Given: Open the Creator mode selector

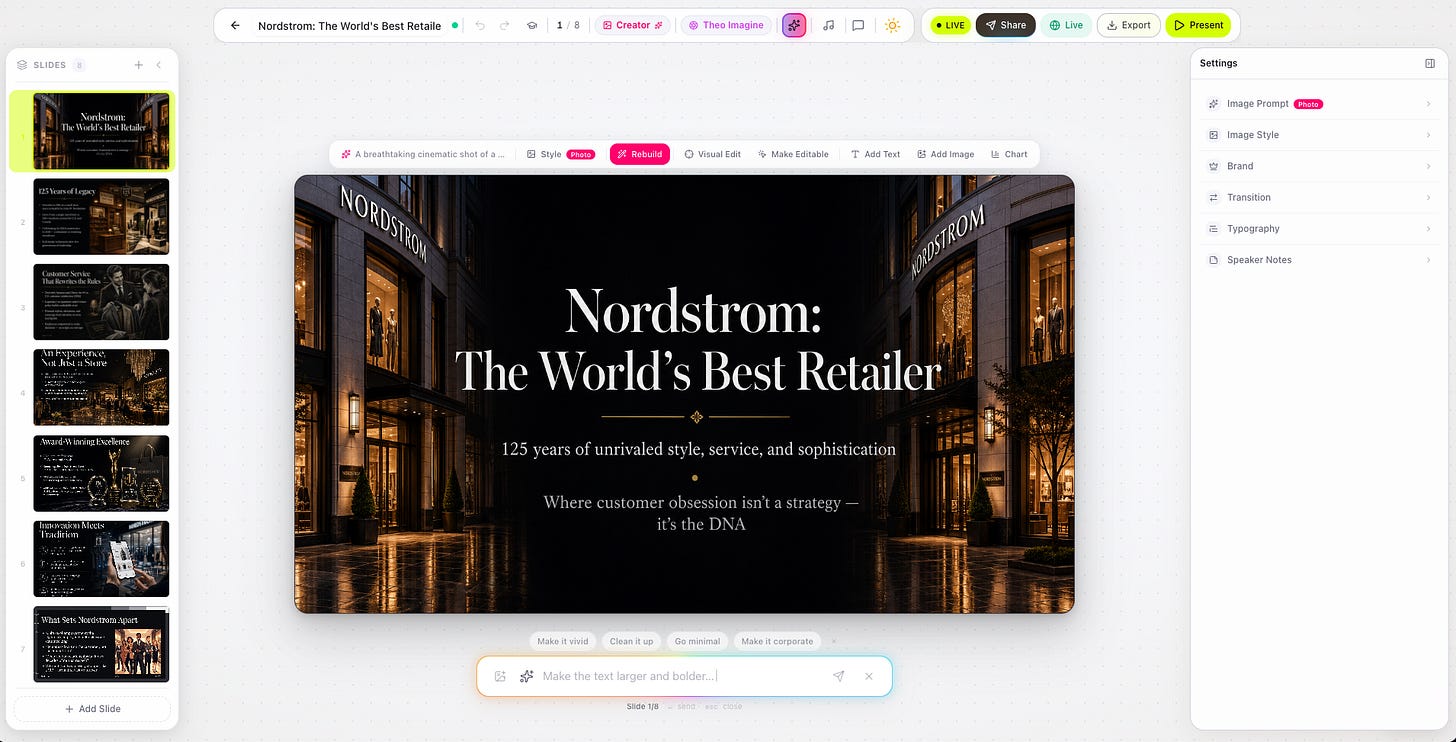Looking at the screenshot, I should pos(633,25).
